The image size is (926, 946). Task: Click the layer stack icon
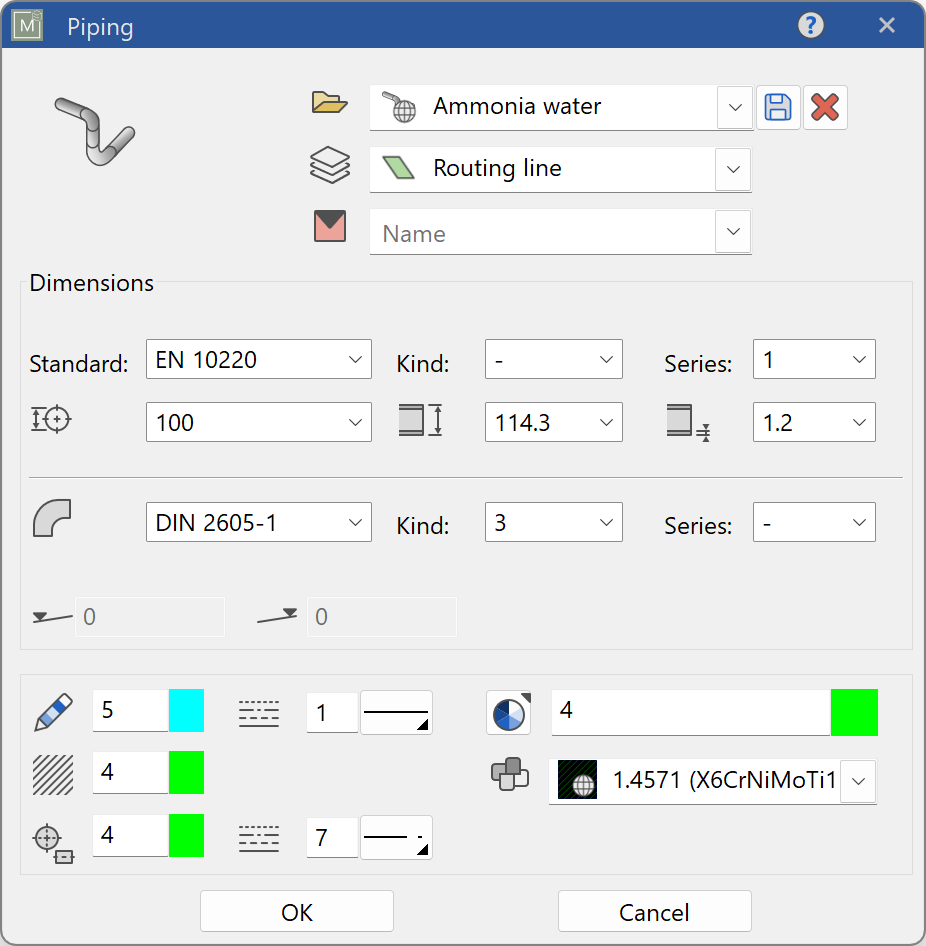click(330, 164)
